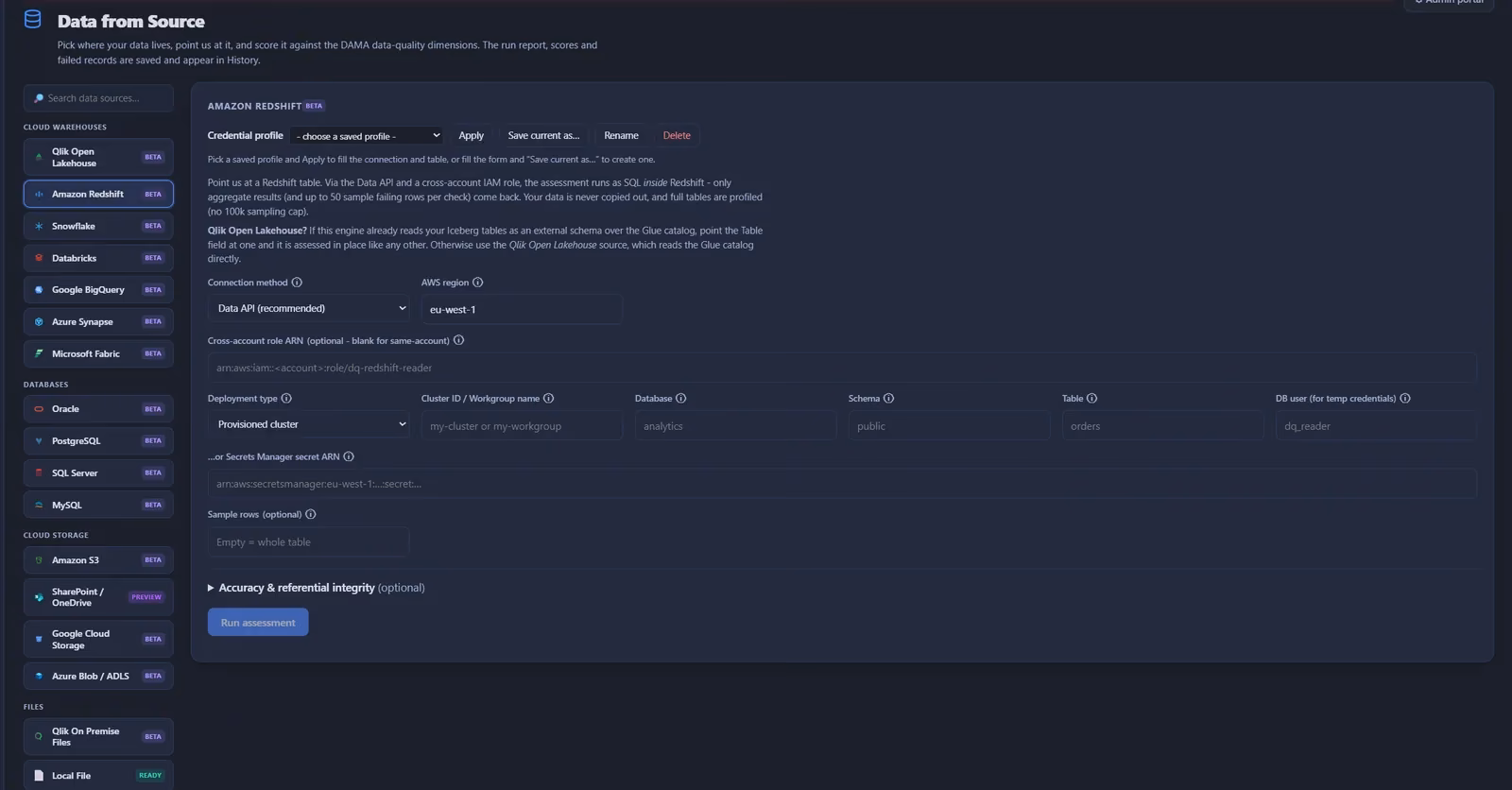Click the Qlik On Premise Files icon

[x=39, y=736]
